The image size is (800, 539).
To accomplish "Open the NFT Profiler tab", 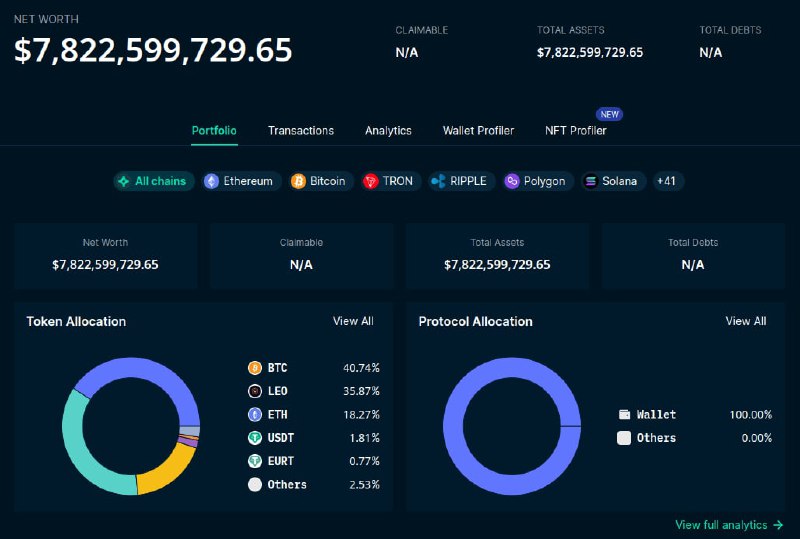I will [x=576, y=131].
